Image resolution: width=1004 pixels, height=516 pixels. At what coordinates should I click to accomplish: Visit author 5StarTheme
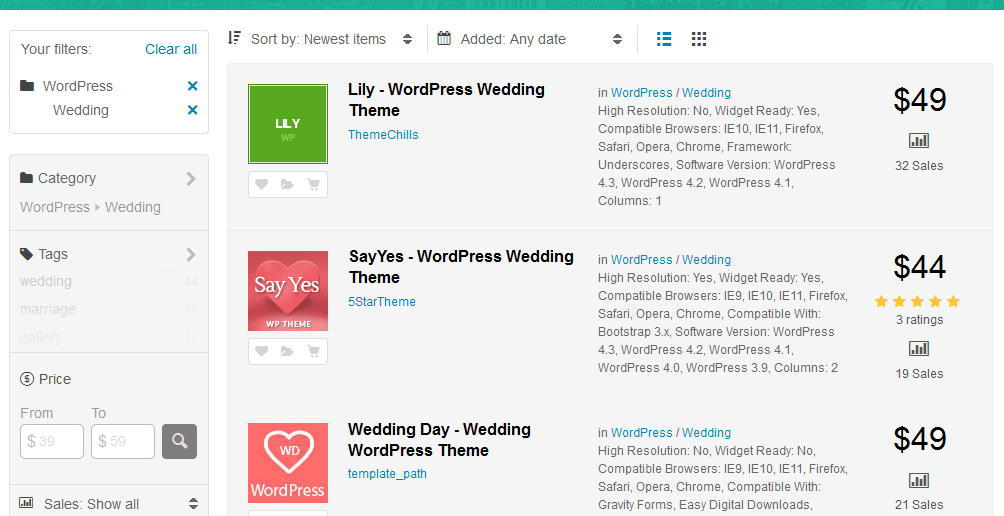click(x=382, y=302)
